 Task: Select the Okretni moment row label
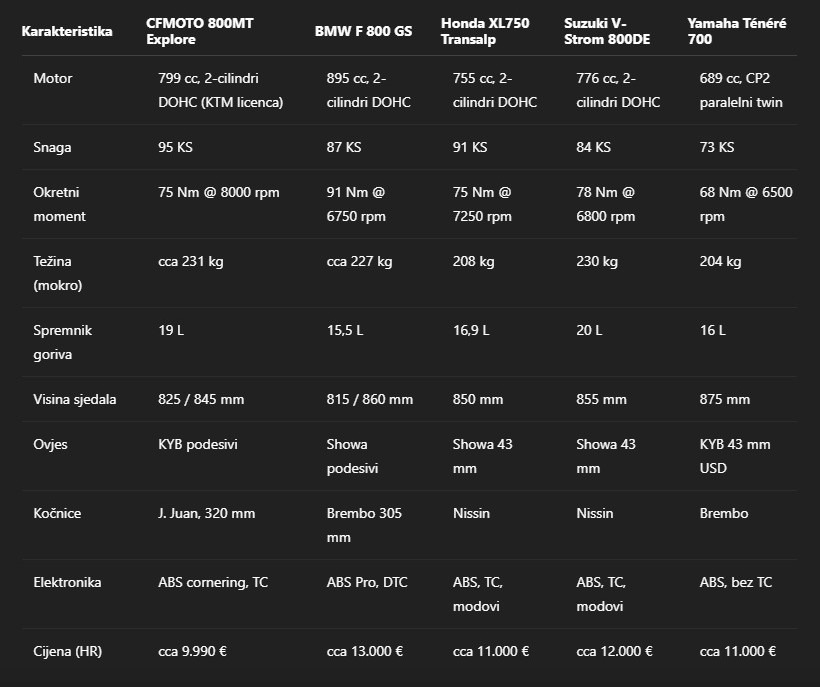click(x=60, y=204)
